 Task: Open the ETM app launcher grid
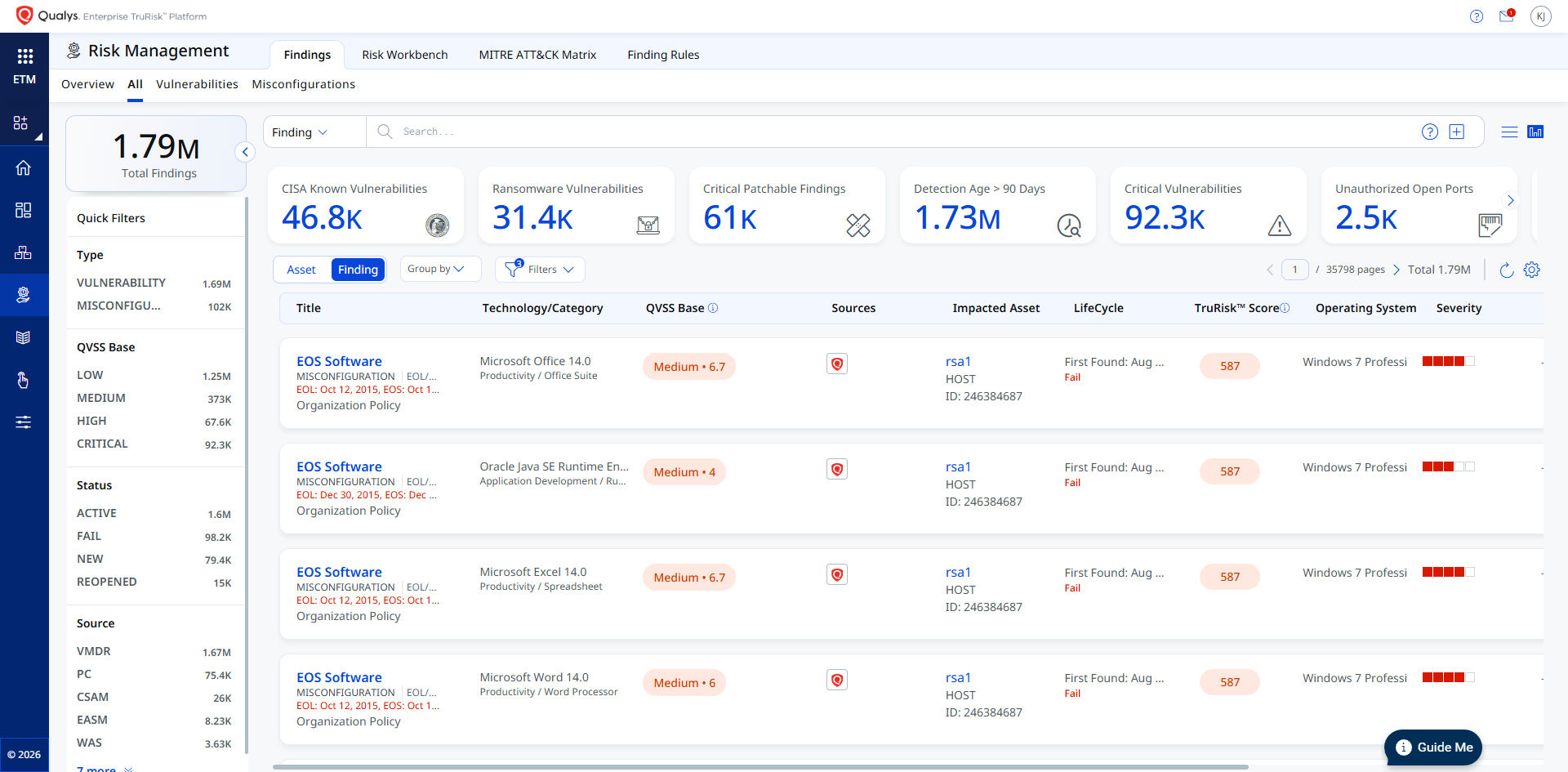tap(24, 56)
